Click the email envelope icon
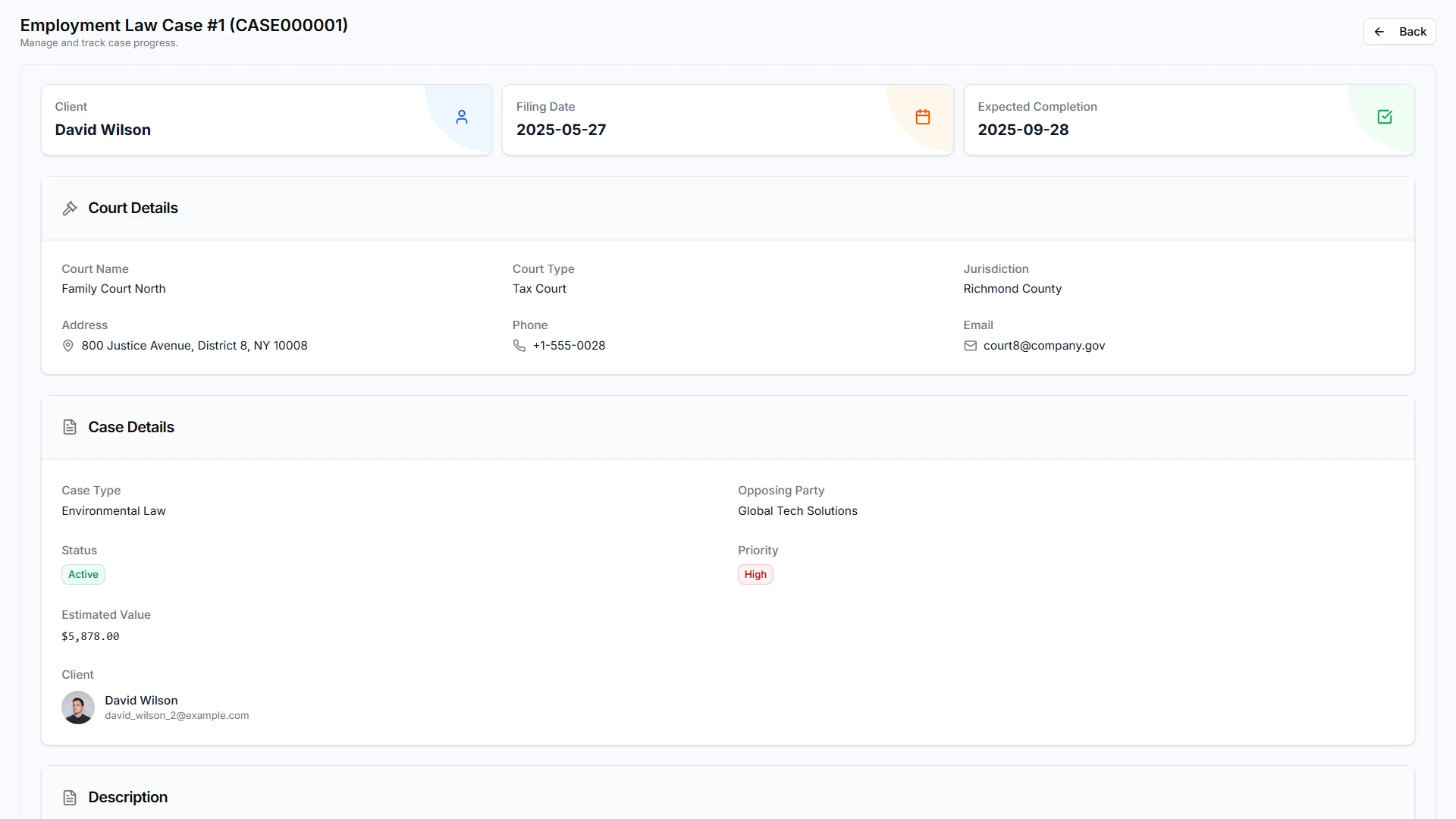Viewport: 1456px width, 819px height. 970,346
